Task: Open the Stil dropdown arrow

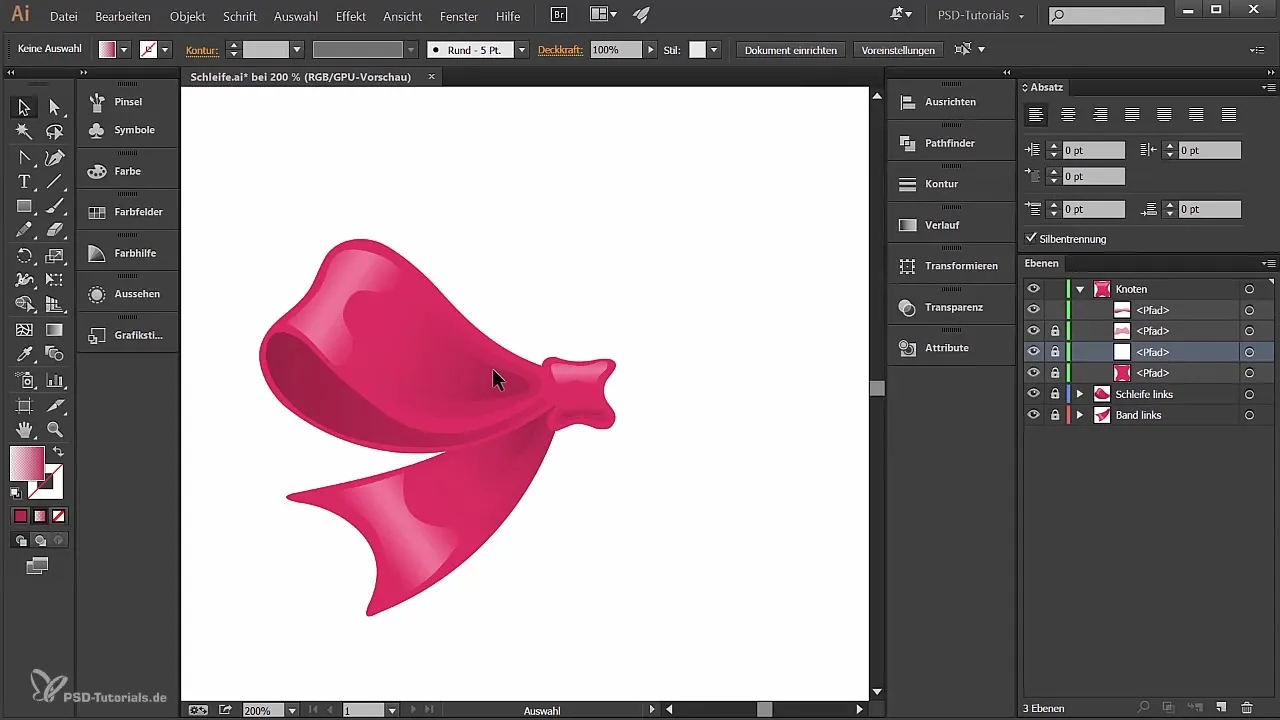Action: [714, 49]
